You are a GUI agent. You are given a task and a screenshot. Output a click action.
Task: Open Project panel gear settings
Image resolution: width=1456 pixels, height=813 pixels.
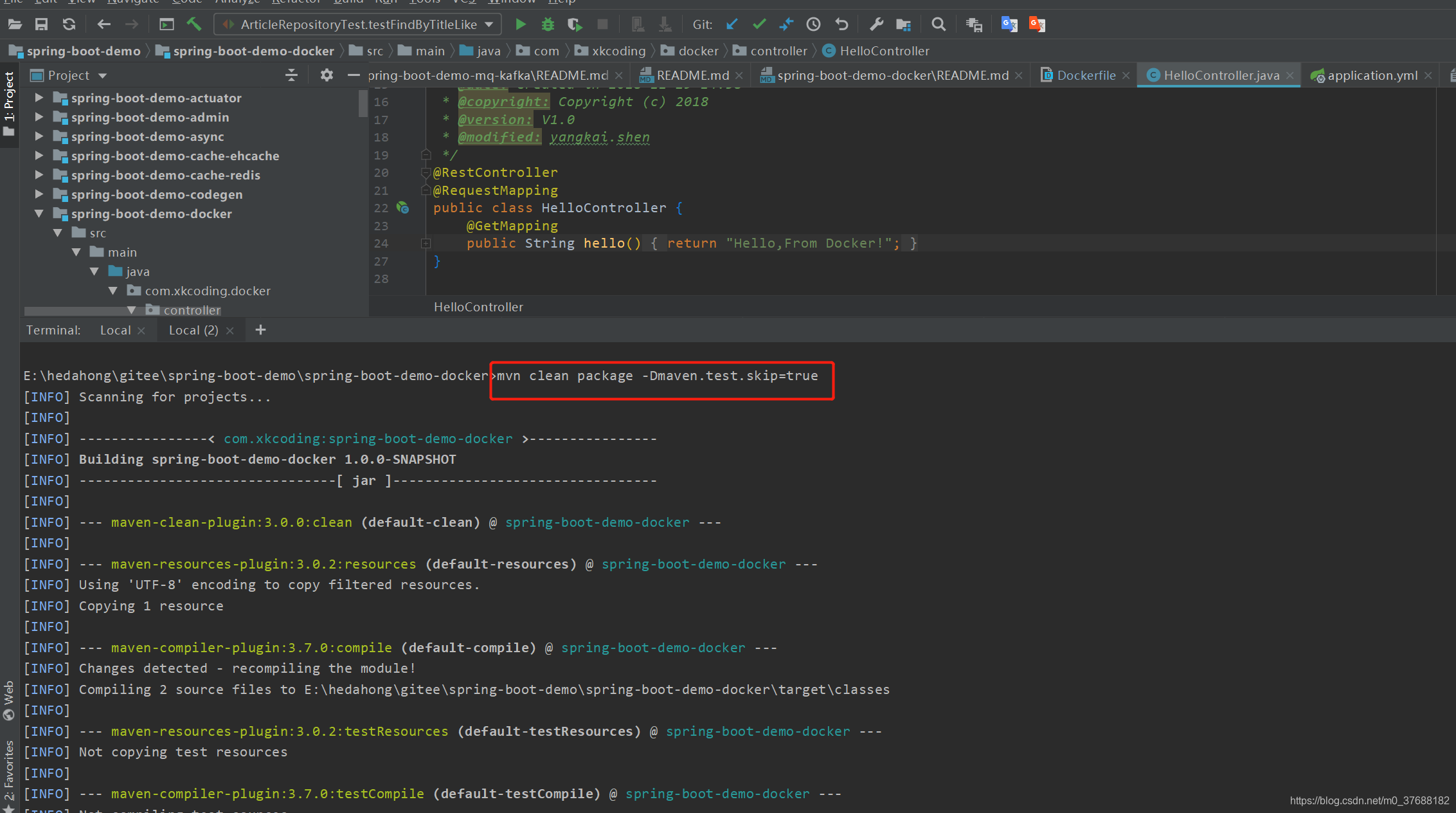[x=327, y=75]
